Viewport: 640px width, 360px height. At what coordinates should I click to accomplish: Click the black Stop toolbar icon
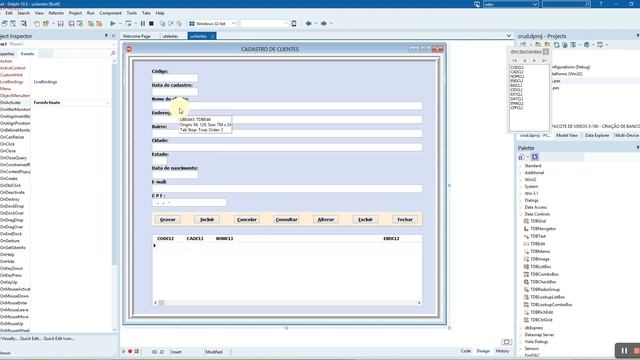(151, 24)
